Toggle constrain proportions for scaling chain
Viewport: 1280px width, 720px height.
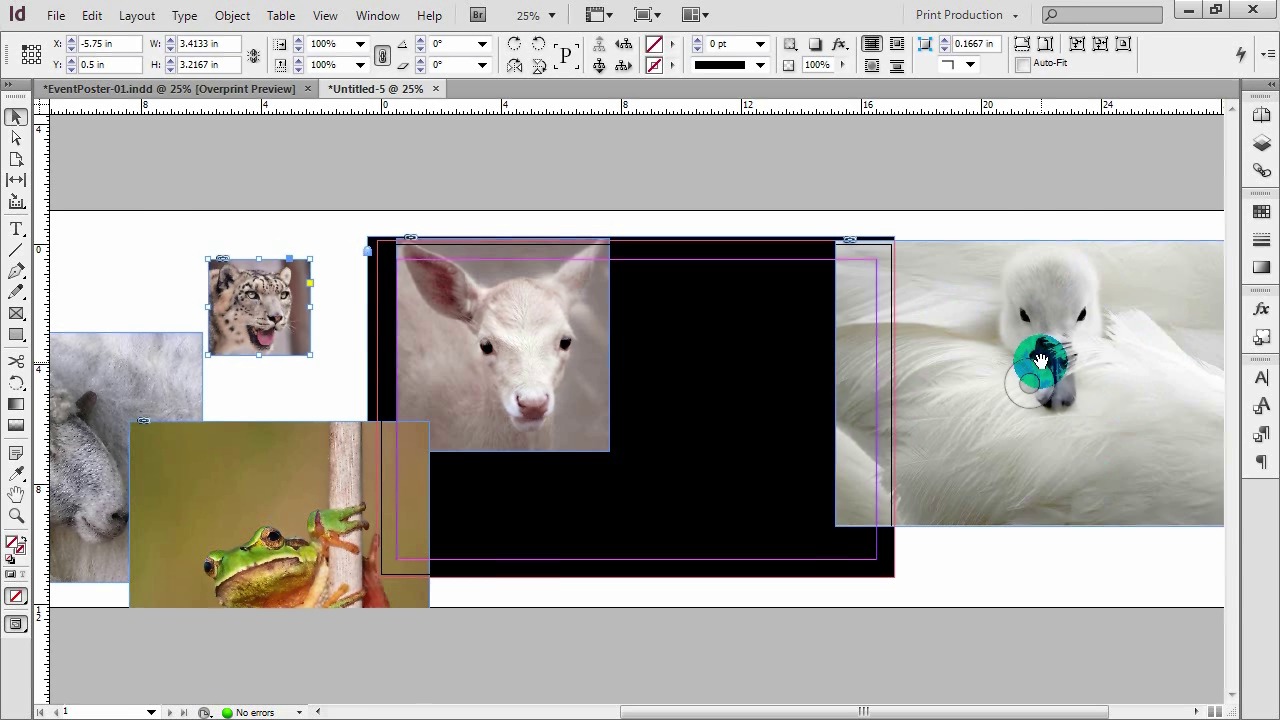[x=382, y=55]
